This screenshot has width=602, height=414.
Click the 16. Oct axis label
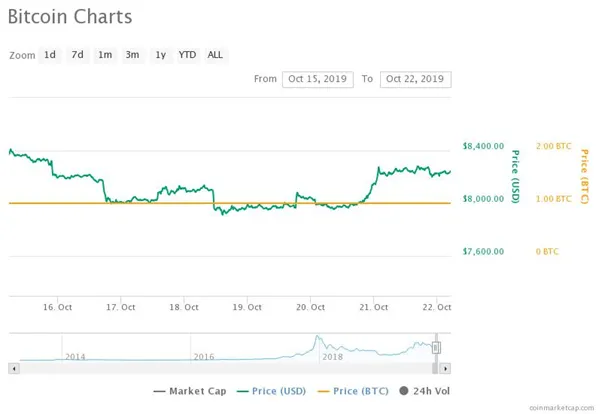coord(58,307)
